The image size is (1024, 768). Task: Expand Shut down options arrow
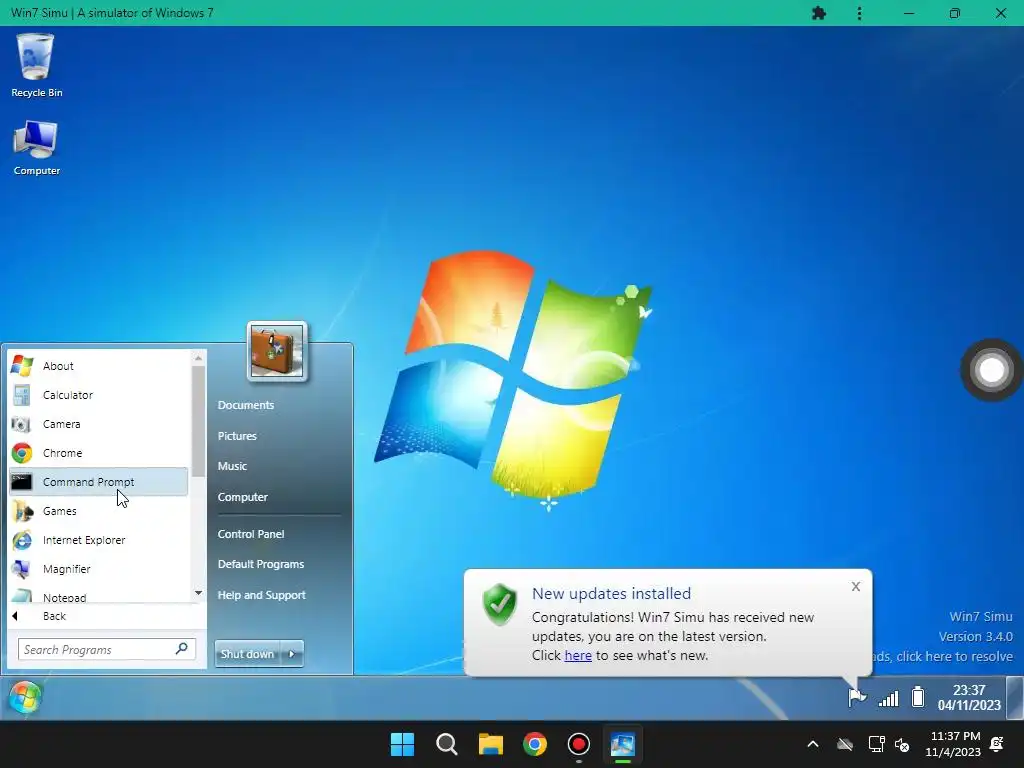tap(292, 654)
